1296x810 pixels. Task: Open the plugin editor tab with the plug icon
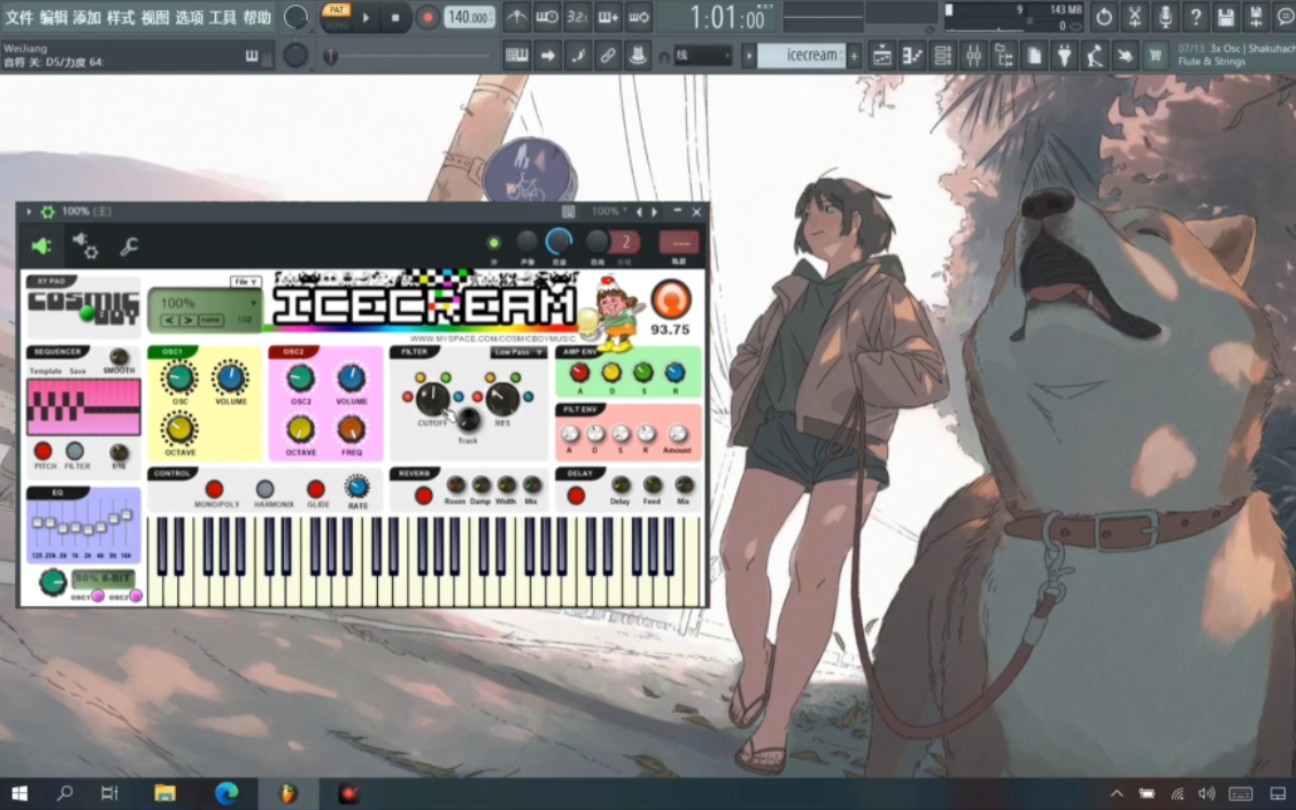[x=42, y=245]
